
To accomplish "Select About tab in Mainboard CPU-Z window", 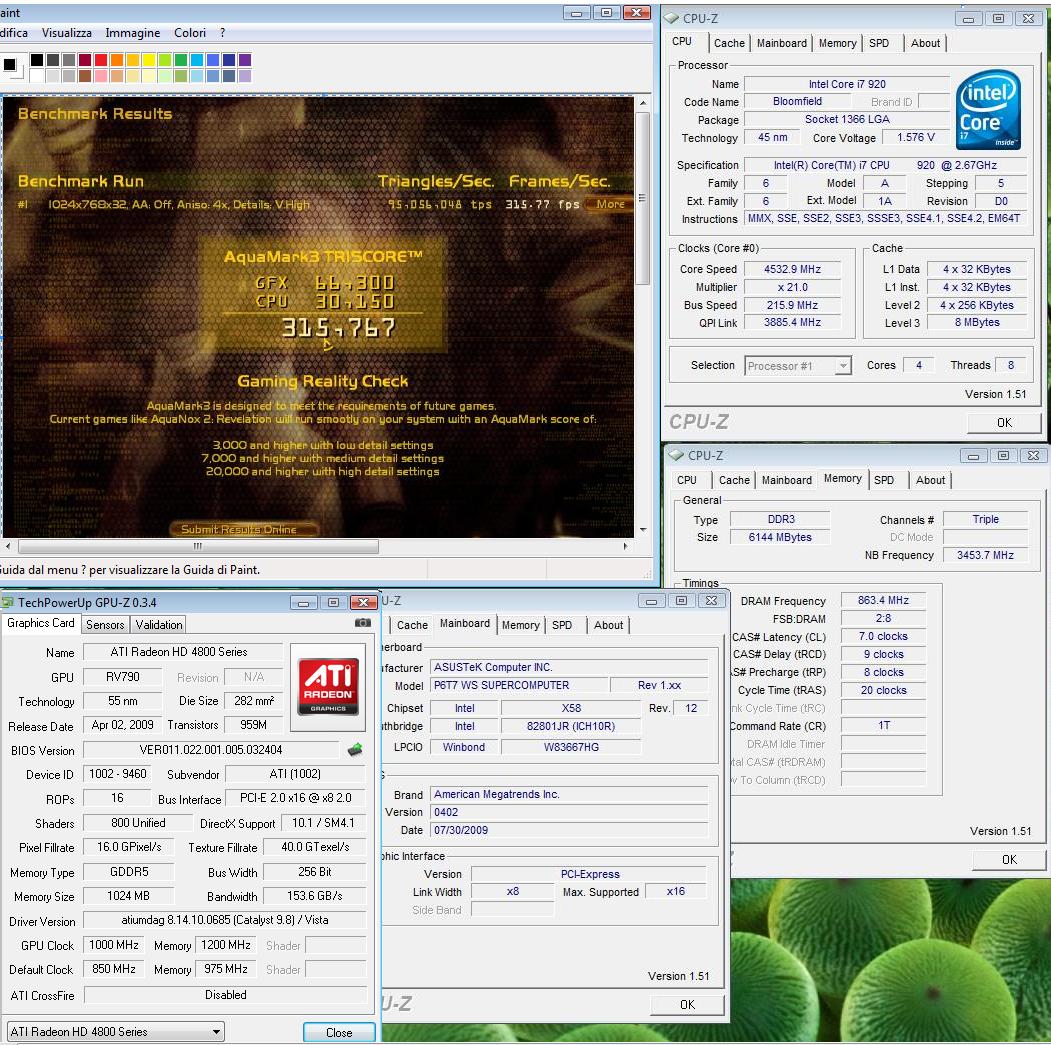I will pos(608,625).
